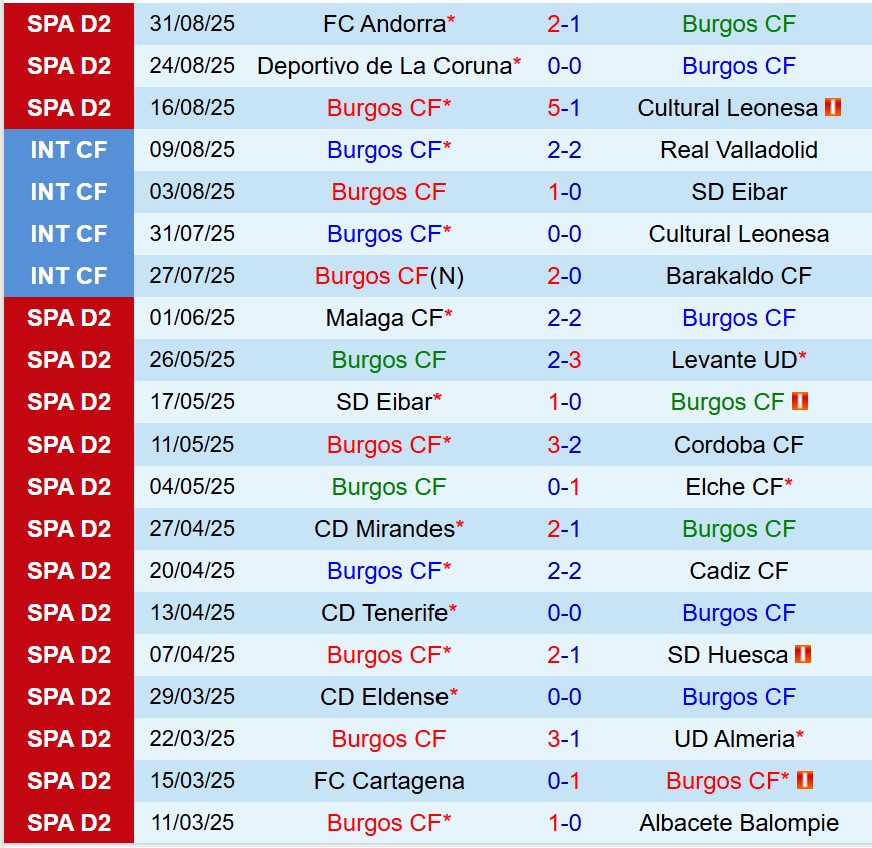Open the FC Andorra team page
This screenshot has height=848, width=872.
coord(384,24)
